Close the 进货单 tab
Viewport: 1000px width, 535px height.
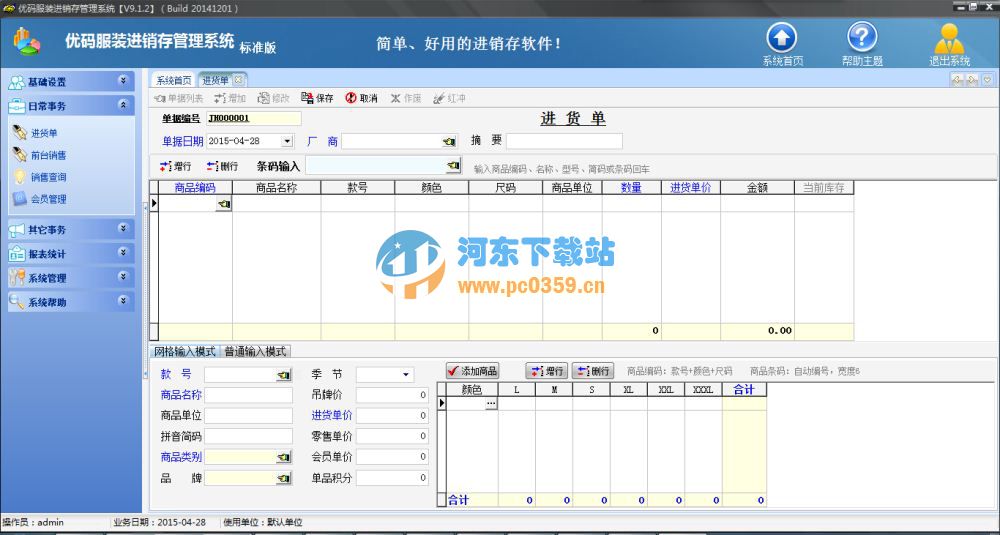[x=238, y=80]
